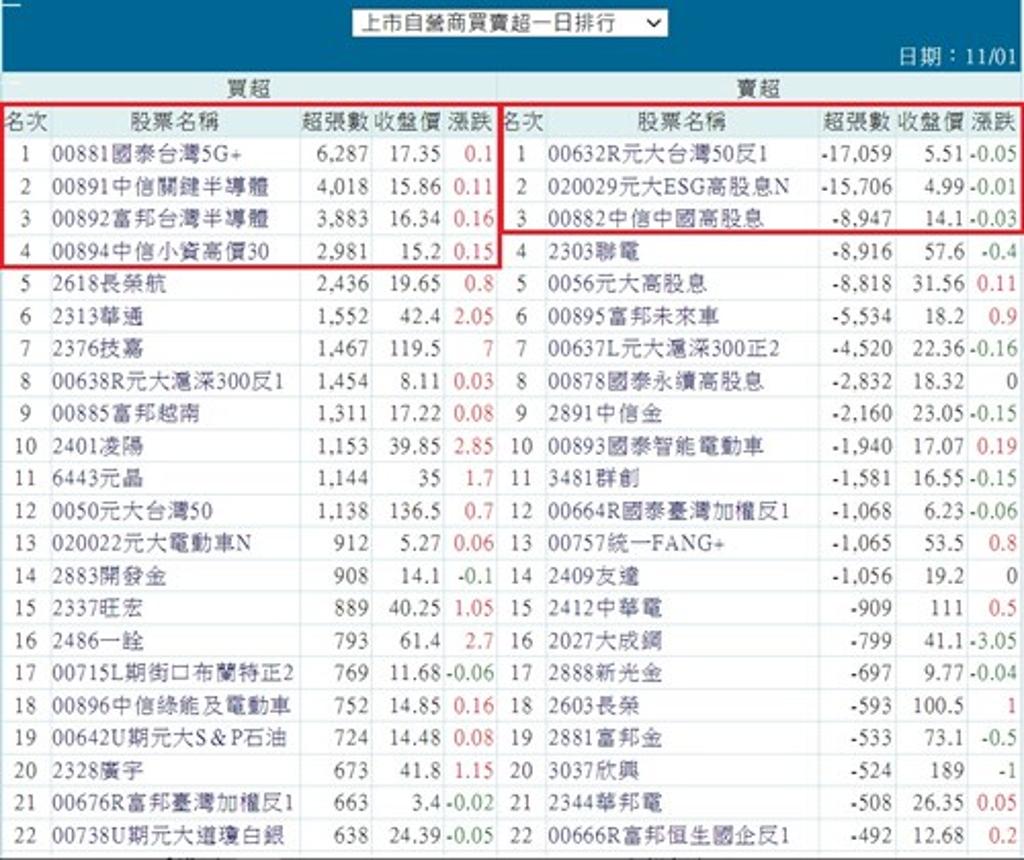Click 日期：11/01 date label

tap(957, 57)
